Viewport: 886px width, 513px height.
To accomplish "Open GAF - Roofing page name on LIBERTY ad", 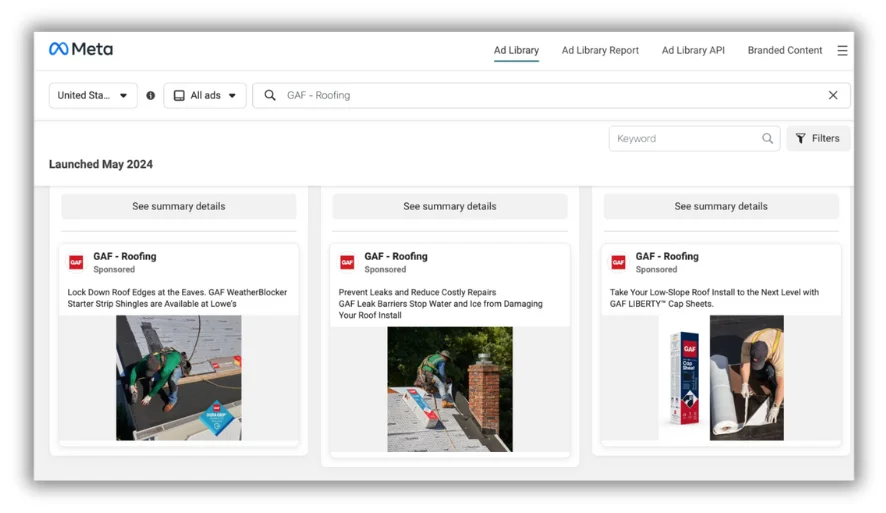I will tap(667, 256).
